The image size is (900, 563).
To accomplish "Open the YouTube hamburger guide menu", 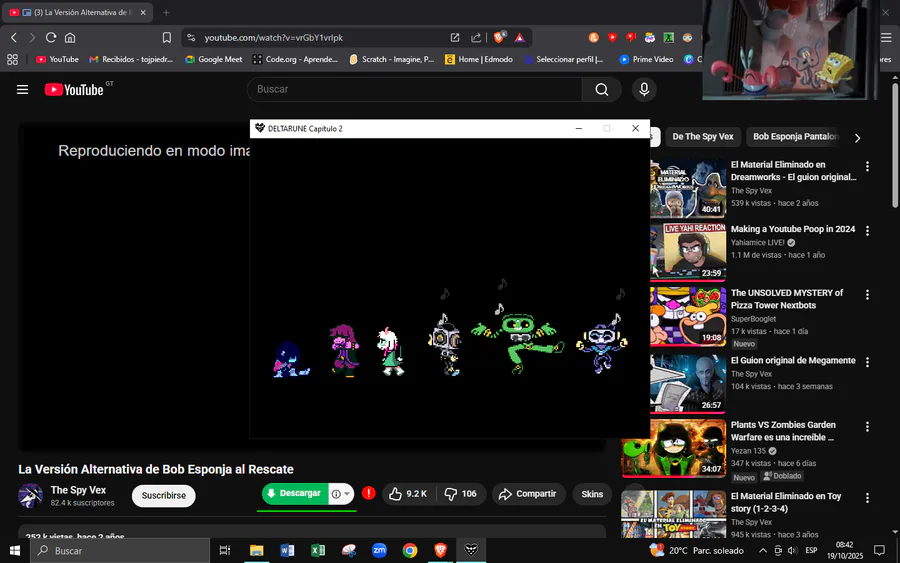I will (22, 90).
